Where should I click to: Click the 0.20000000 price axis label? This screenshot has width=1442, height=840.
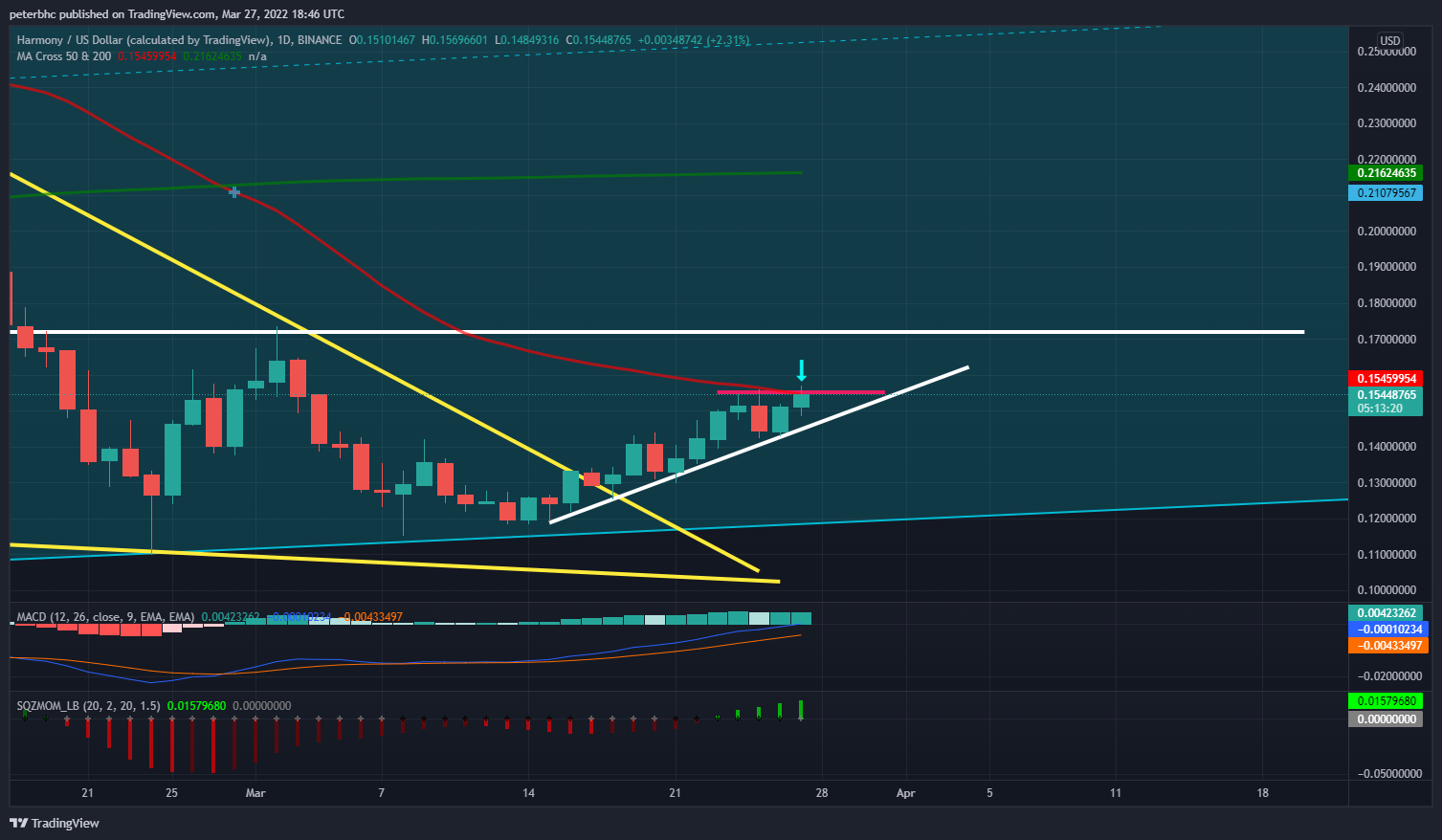point(1387,231)
